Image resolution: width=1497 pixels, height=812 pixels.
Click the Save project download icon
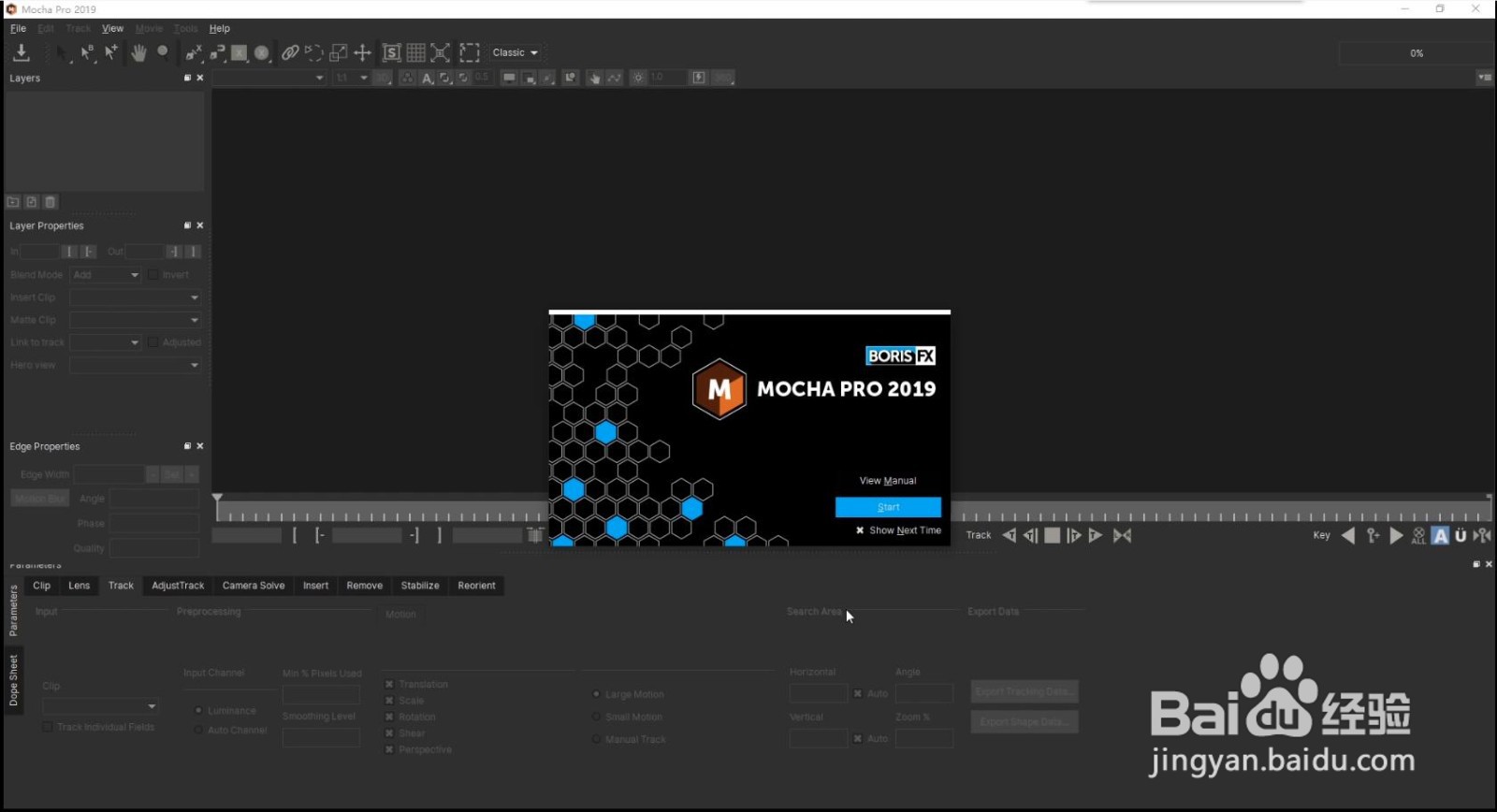click(22, 52)
